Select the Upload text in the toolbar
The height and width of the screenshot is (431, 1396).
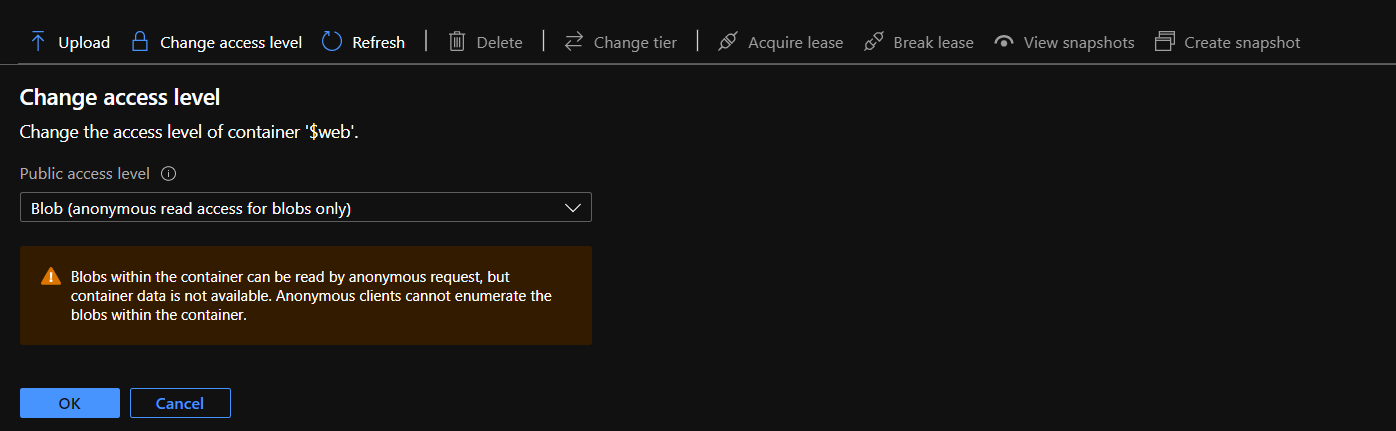pos(84,43)
